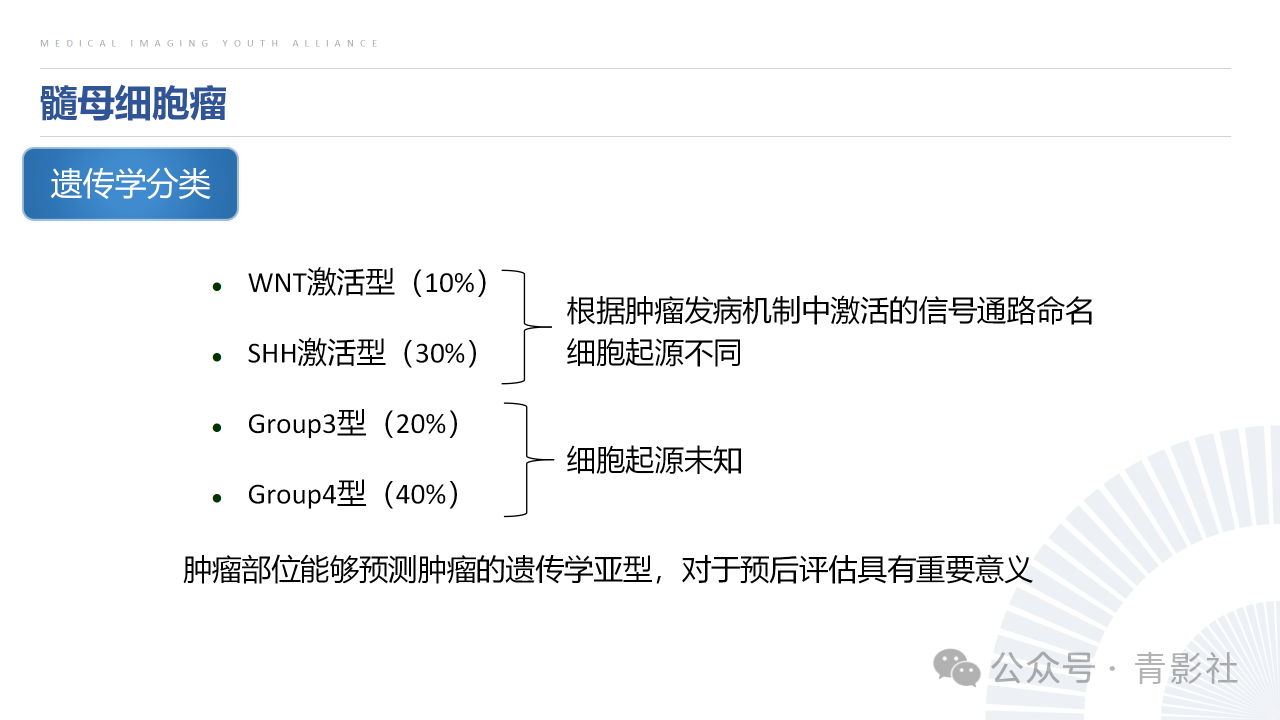Select the 髓母细胞瘤 slide title
This screenshot has width=1280, height=720.
(133, 104)
